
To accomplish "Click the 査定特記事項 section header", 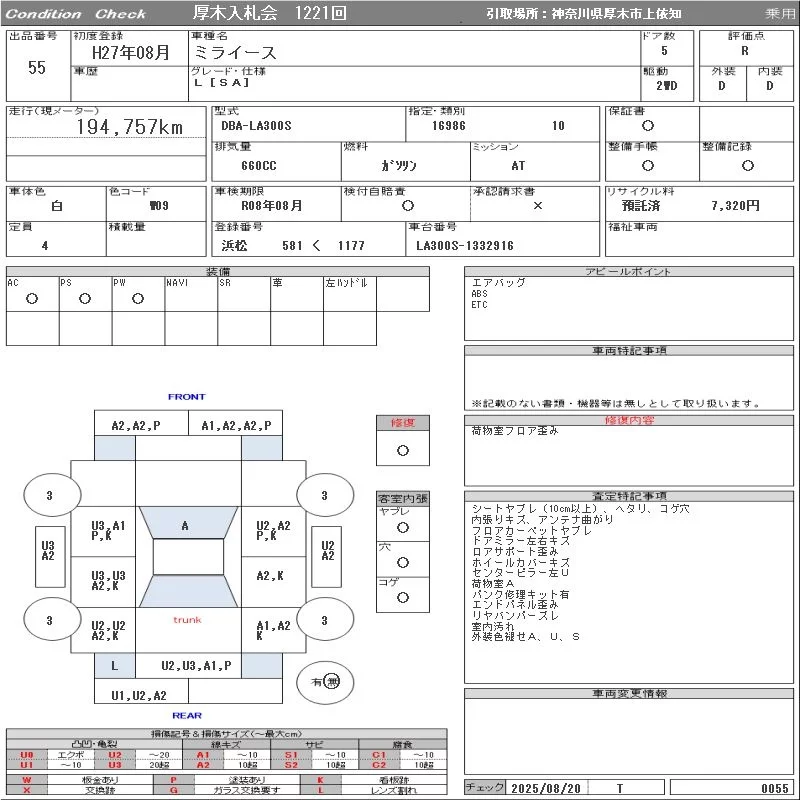I will click(630, 496).
